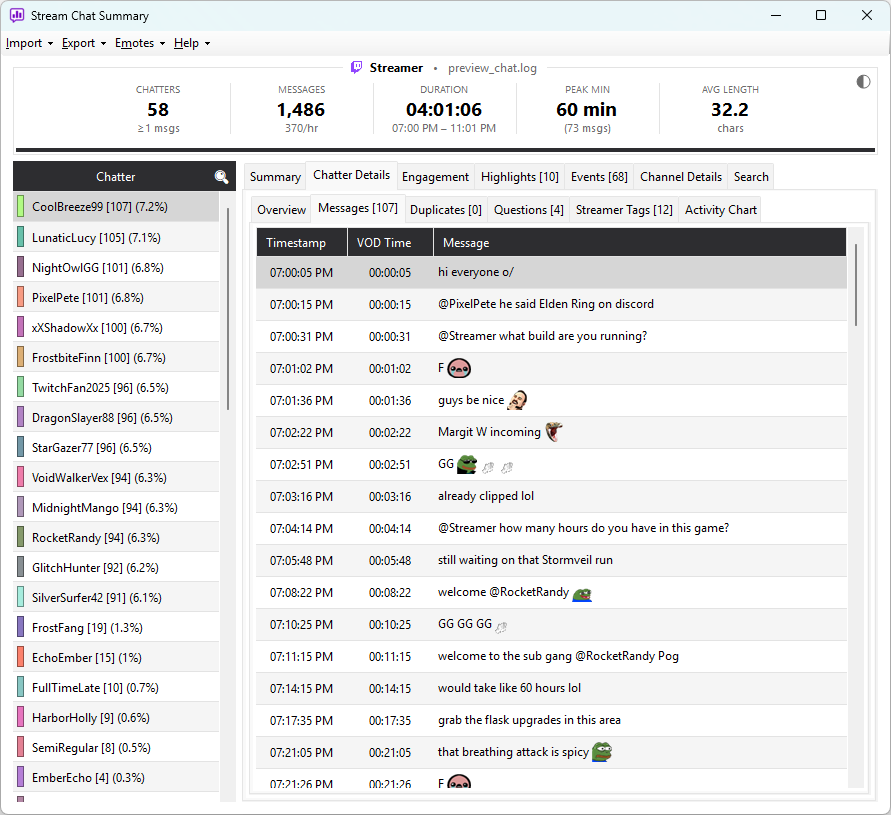Select chatter EchoEmber [15]
Image resolution: width=891 pixels, height=815 pixels.
click(x=116, y=658)
